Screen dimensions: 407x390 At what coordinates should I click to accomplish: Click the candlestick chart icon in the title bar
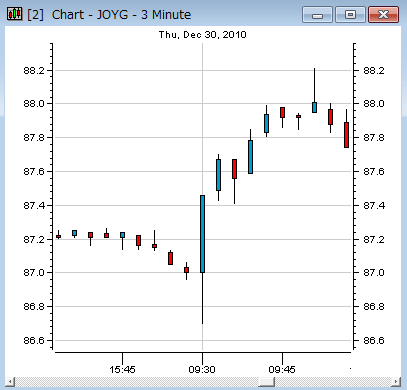[x=15, y=14]
